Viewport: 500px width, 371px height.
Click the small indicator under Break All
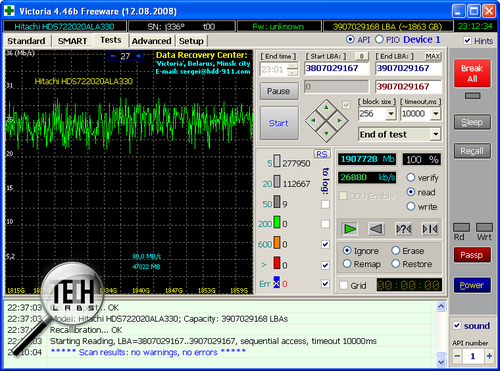(x=472, y=96)
